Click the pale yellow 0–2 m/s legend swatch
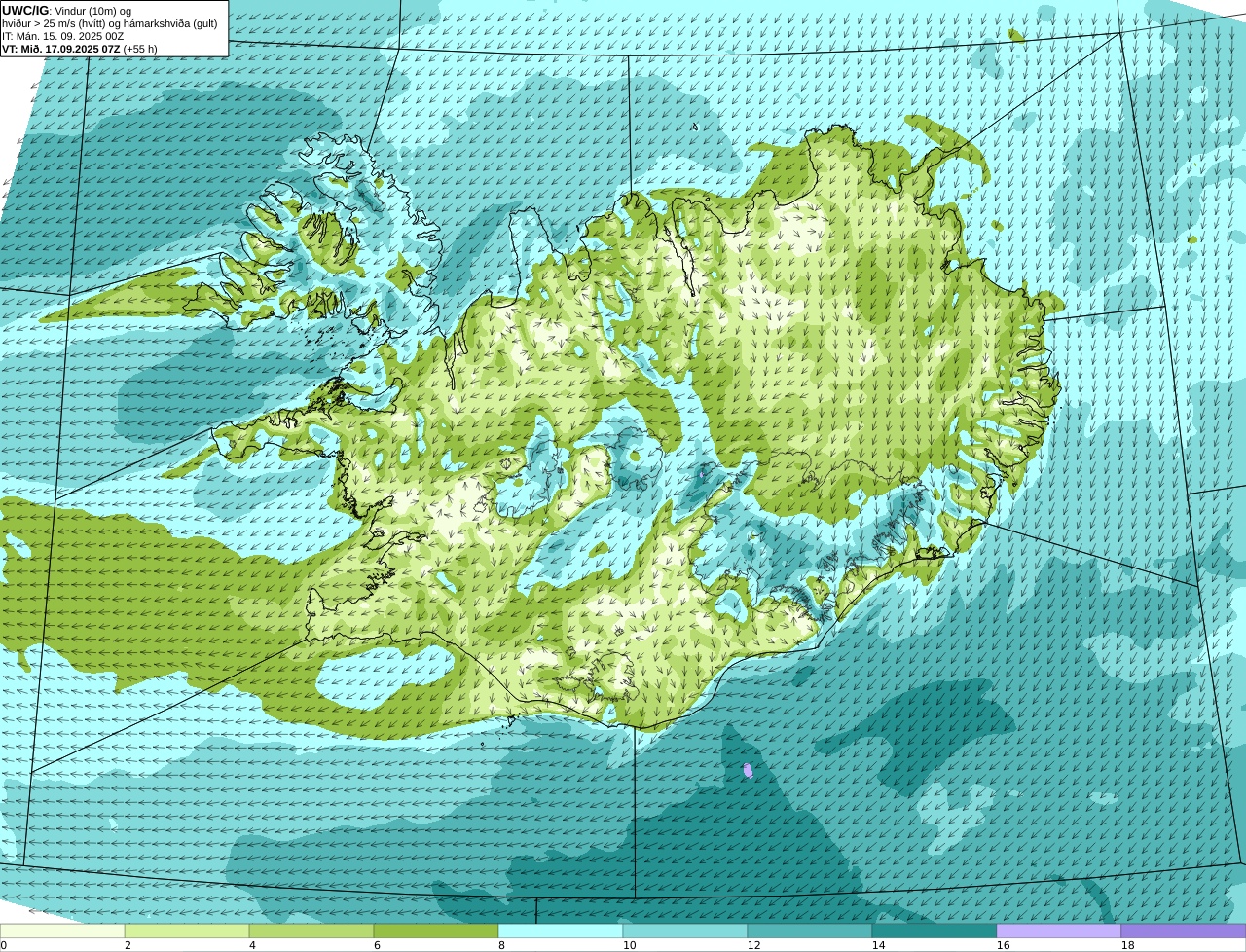1246x952 pixels. pyautogui.click(x=62, y=931)
